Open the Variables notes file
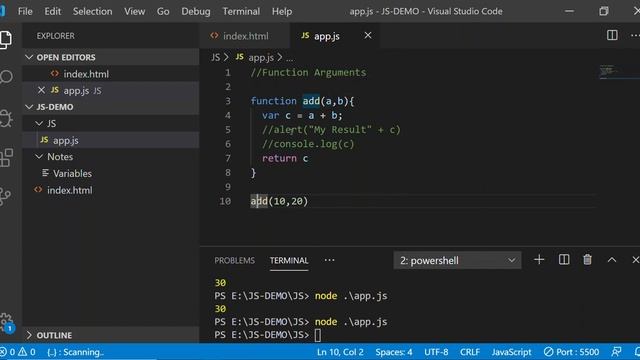 pos(110,173)
